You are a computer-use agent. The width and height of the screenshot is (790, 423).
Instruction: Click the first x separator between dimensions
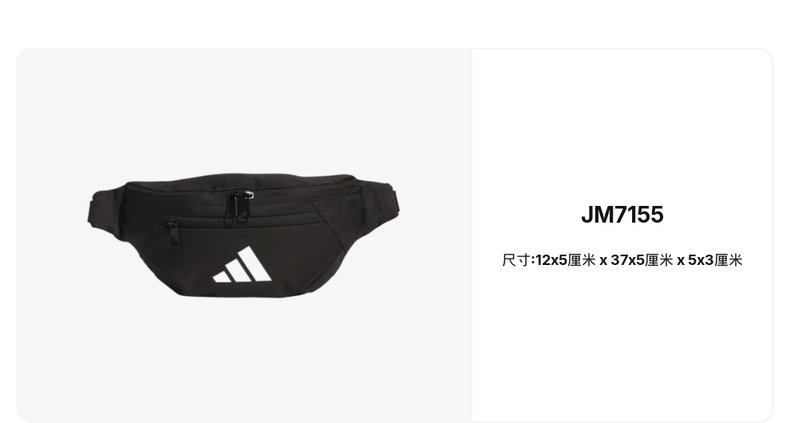[603, 261]
